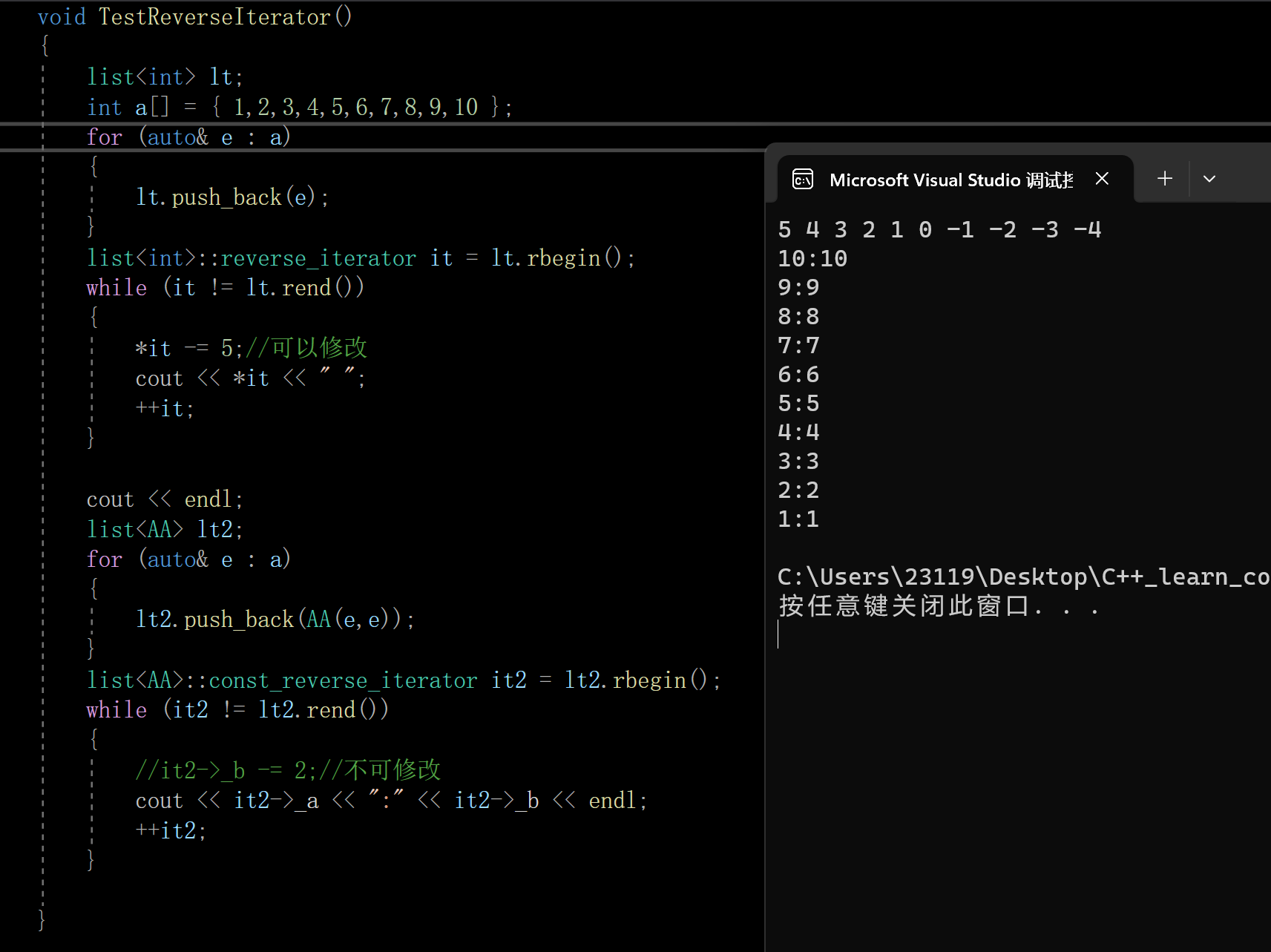Screen dimensions: 1271x952
Task: Click console output line '5 4 3 2 1 0 -1 -2 -3 -4'
Action: tap(939, 230)
